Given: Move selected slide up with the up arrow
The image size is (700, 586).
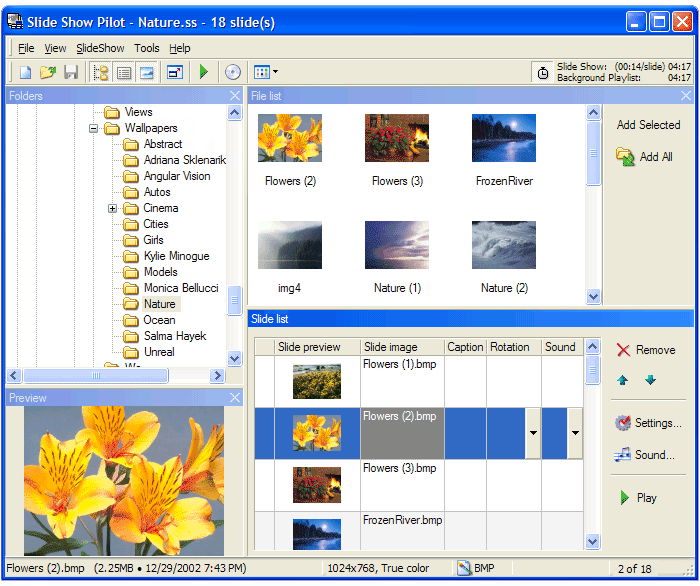Looking at the screenshot, I should 623,380.
